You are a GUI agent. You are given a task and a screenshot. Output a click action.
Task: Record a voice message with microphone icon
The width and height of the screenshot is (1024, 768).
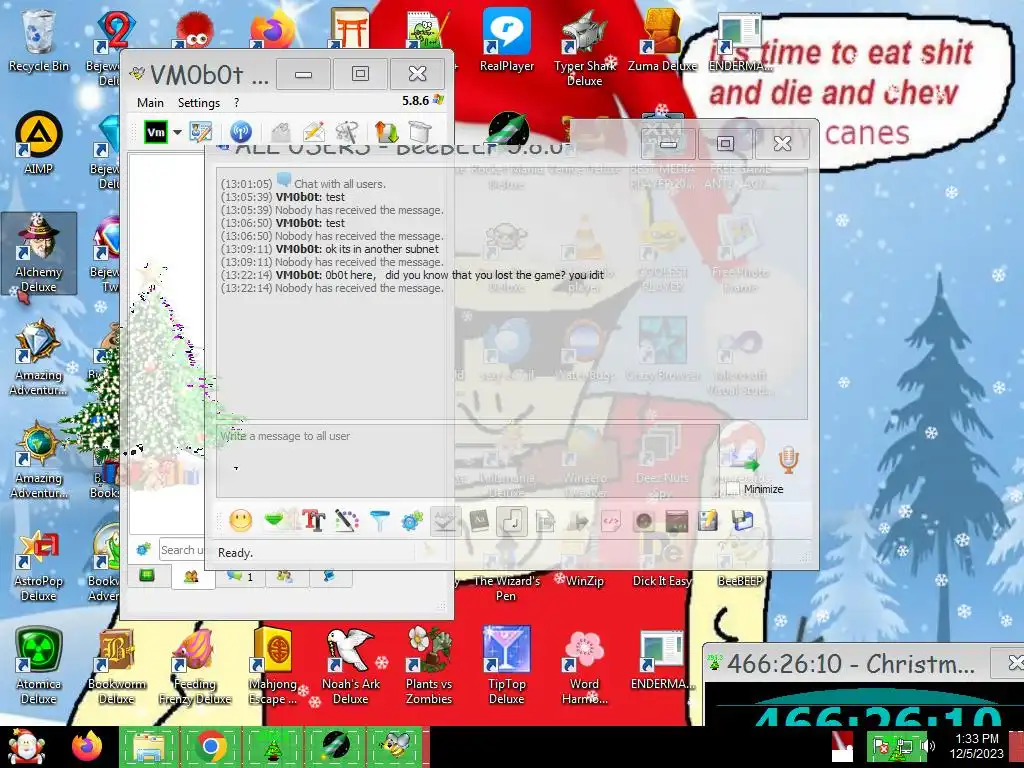pos(788,460)
